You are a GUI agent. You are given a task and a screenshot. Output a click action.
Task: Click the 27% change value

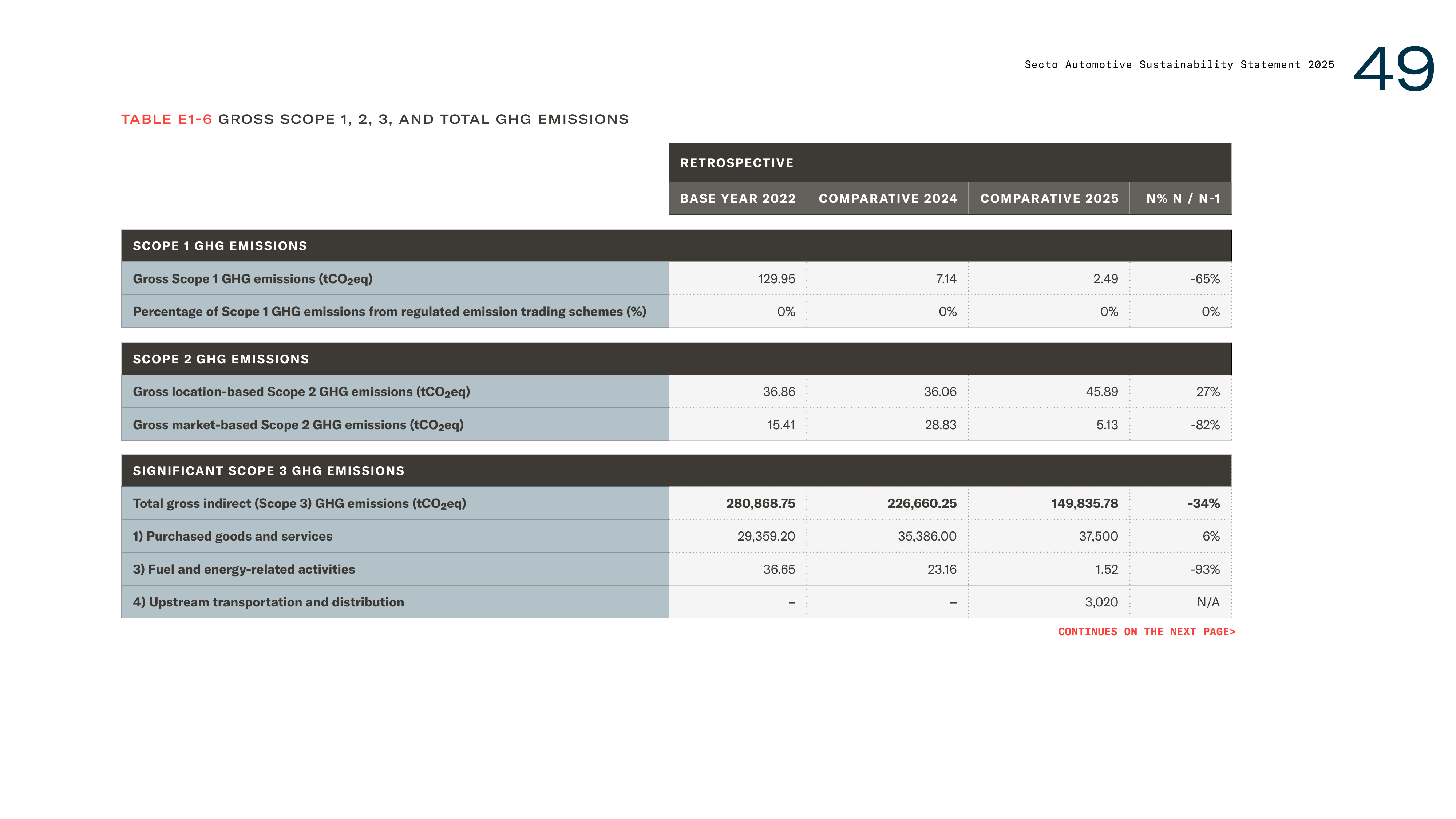pyautogui.click(x=1207, y=392)
